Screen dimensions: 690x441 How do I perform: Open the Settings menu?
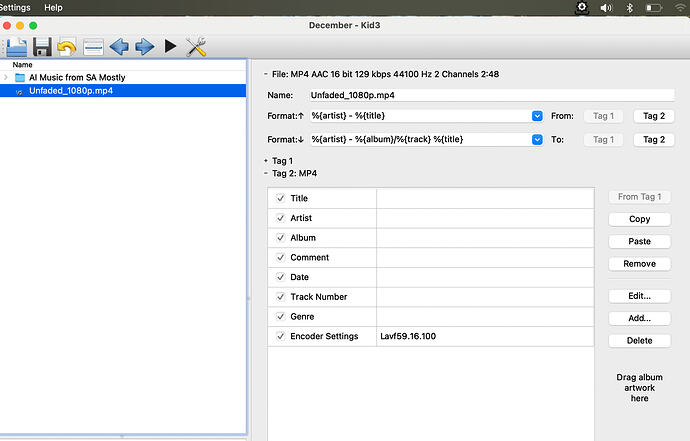pyautogui.click(x=15, y=7)
